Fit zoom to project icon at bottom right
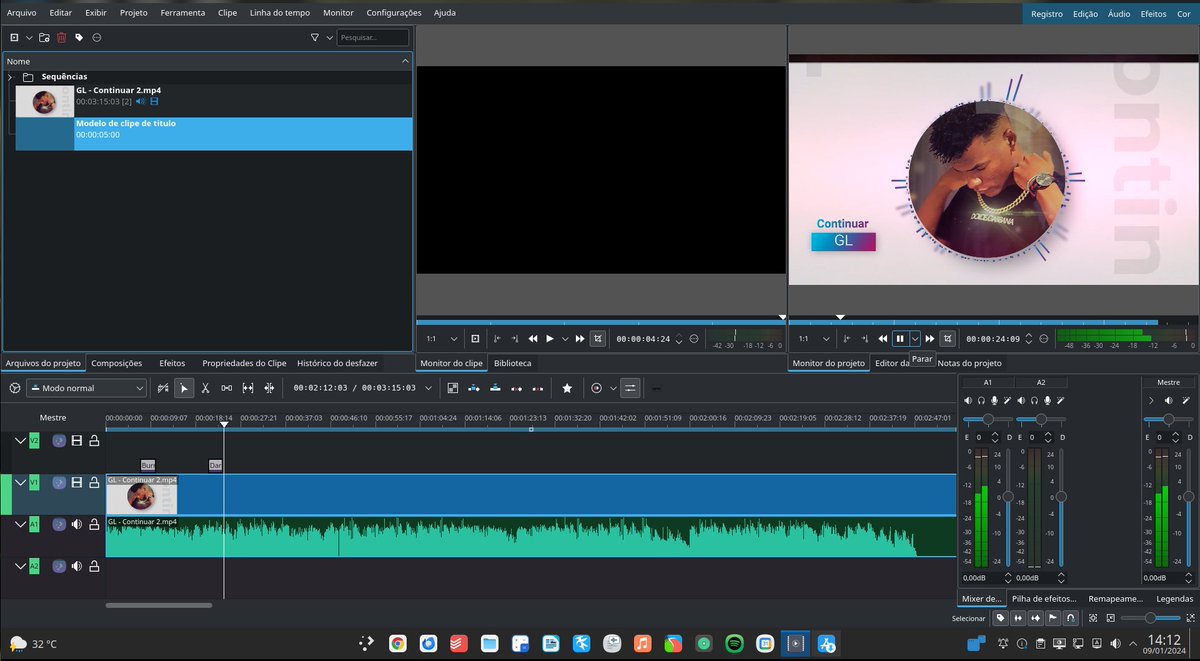 click(x=1093, y=618)
